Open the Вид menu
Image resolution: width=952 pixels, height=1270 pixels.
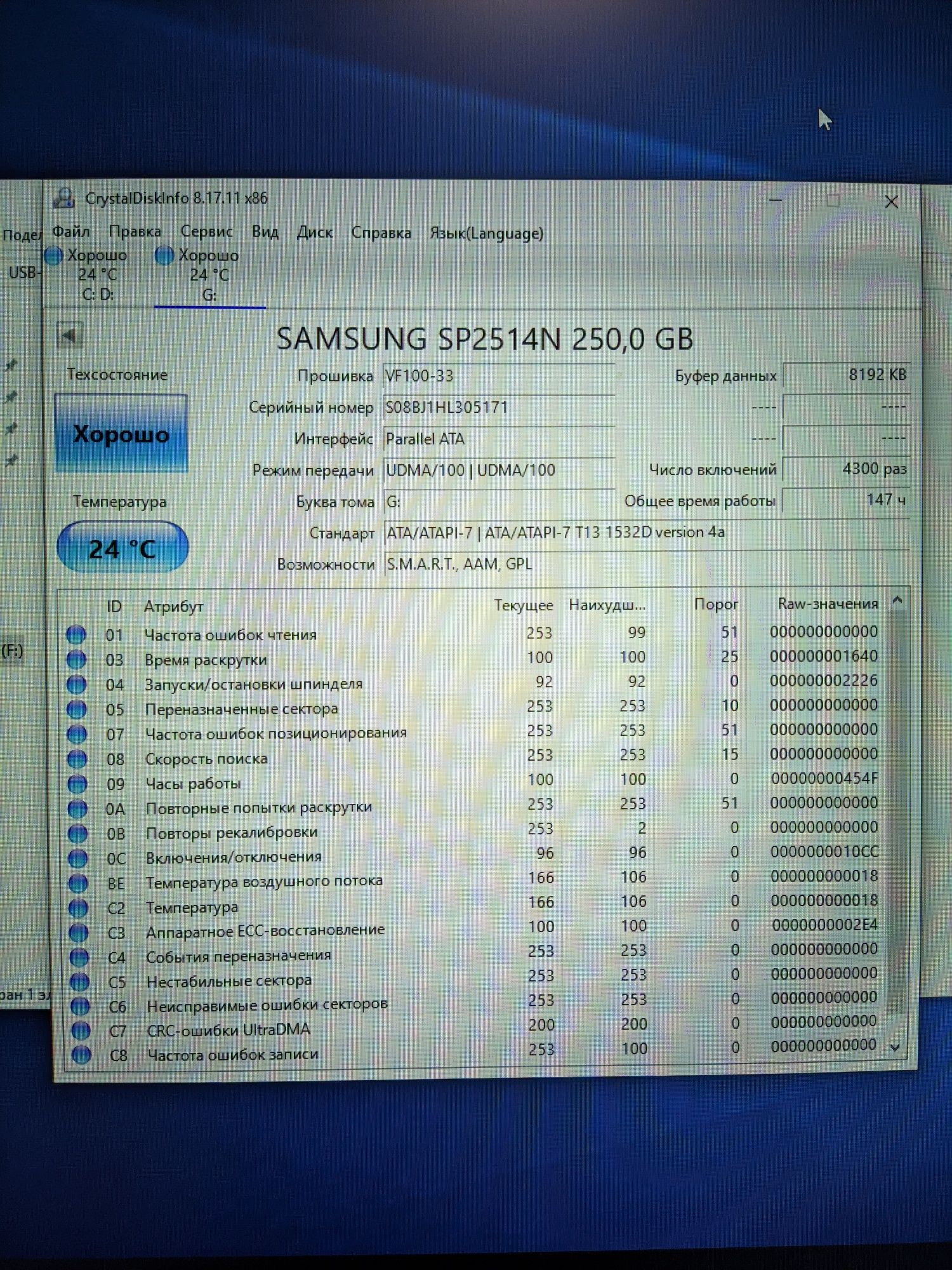pyautogui.click(x=265, y=232)
